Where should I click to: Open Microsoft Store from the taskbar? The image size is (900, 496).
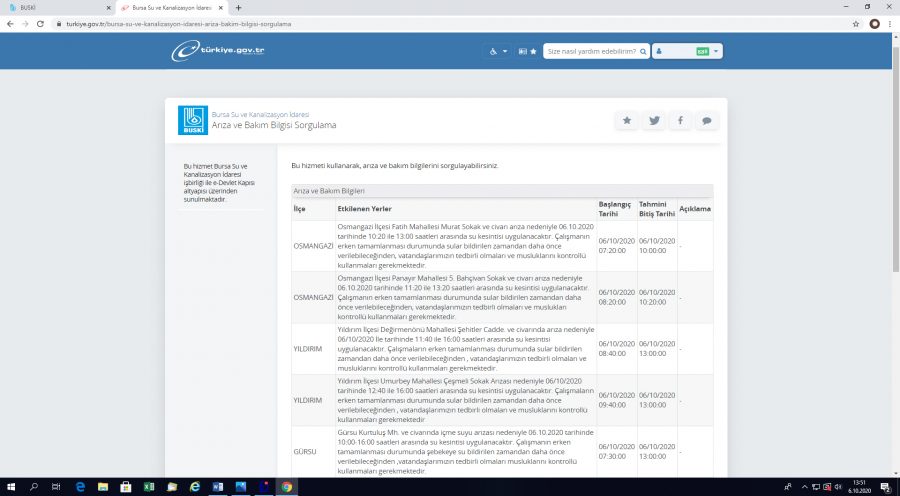pyautogui.click(x=126, y=487)
